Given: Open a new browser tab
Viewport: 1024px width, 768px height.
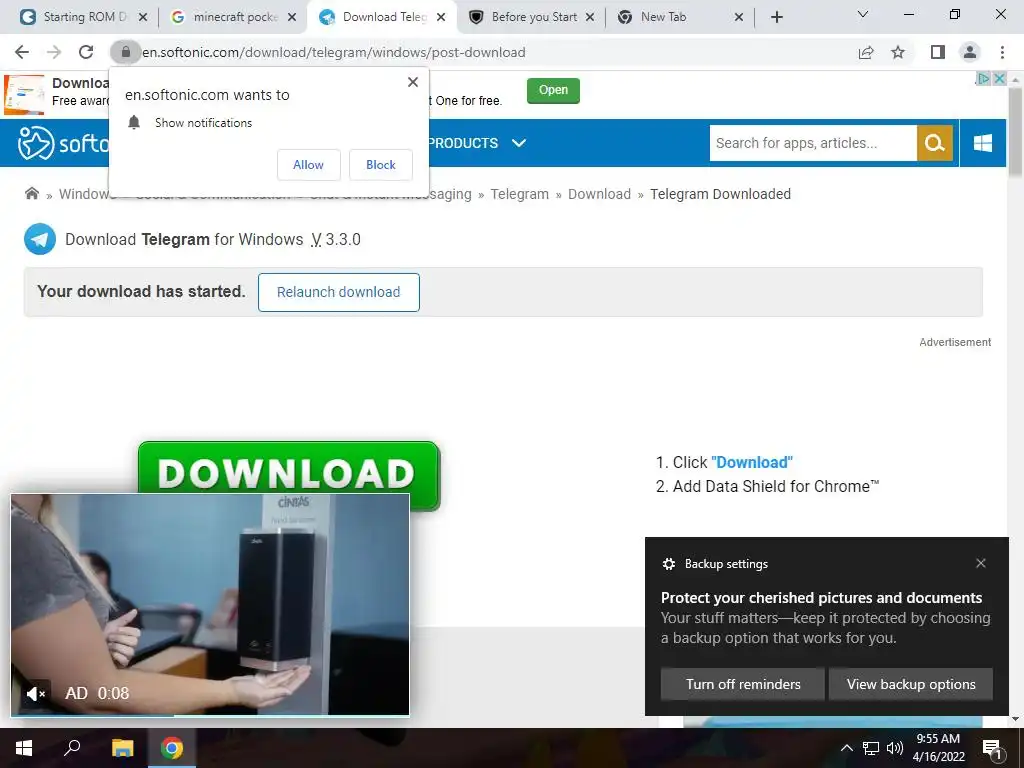Looking at the screenshot, I should [776, 17].
